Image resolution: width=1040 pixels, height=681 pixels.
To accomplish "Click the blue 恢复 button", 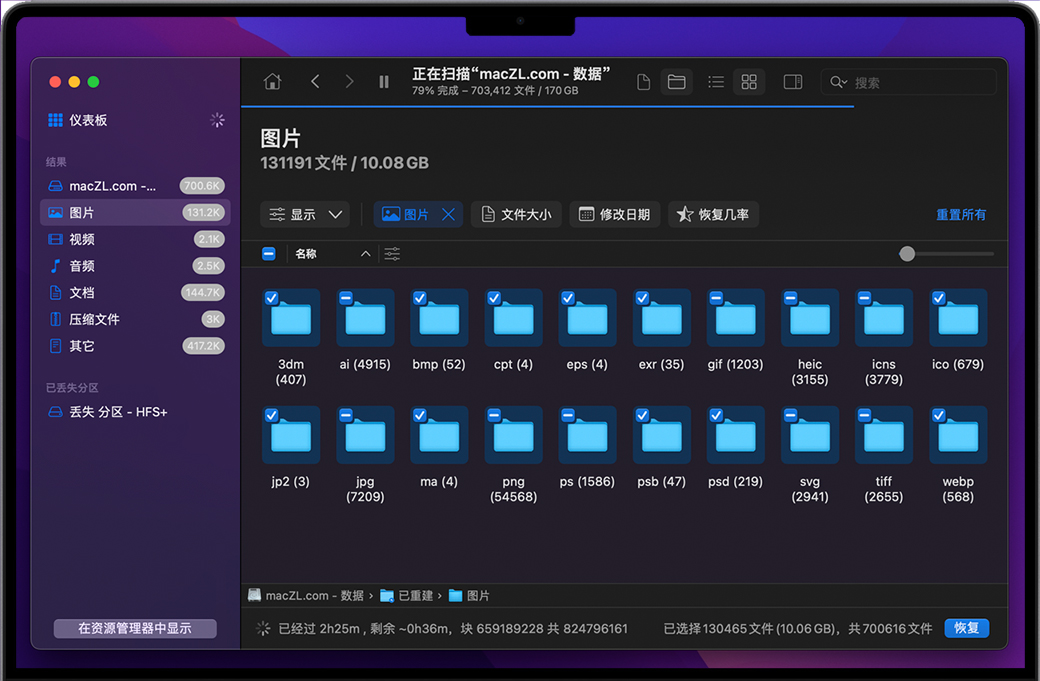I will point(966,628).
